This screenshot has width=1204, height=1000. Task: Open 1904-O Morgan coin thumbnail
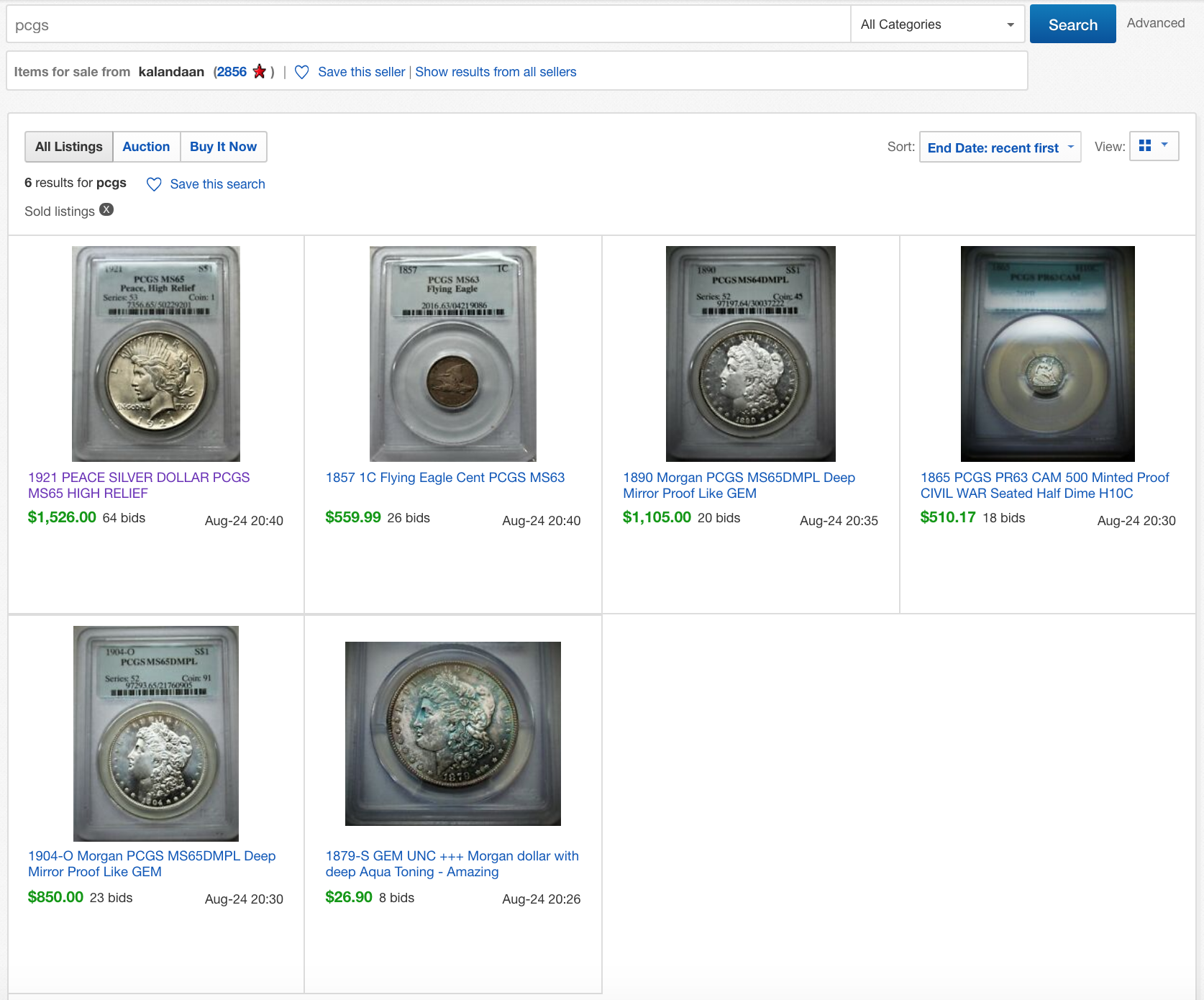[156, 734]
